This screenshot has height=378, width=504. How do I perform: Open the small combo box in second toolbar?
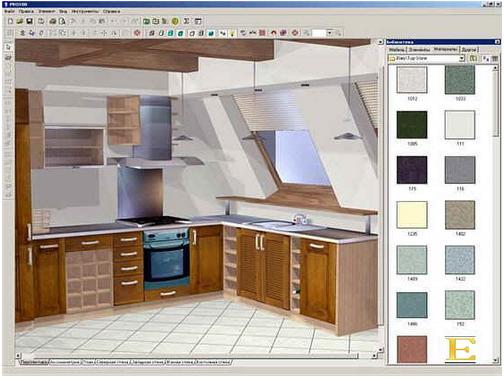[x=323, y=33]
